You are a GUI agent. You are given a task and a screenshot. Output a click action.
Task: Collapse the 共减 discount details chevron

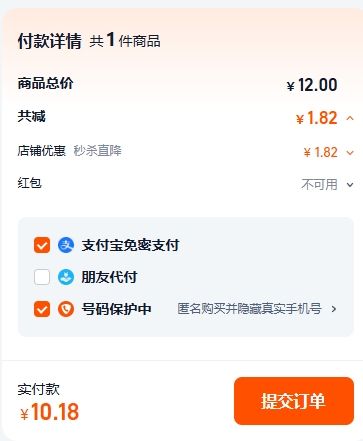pyautogui.click(x=350, y=118)
